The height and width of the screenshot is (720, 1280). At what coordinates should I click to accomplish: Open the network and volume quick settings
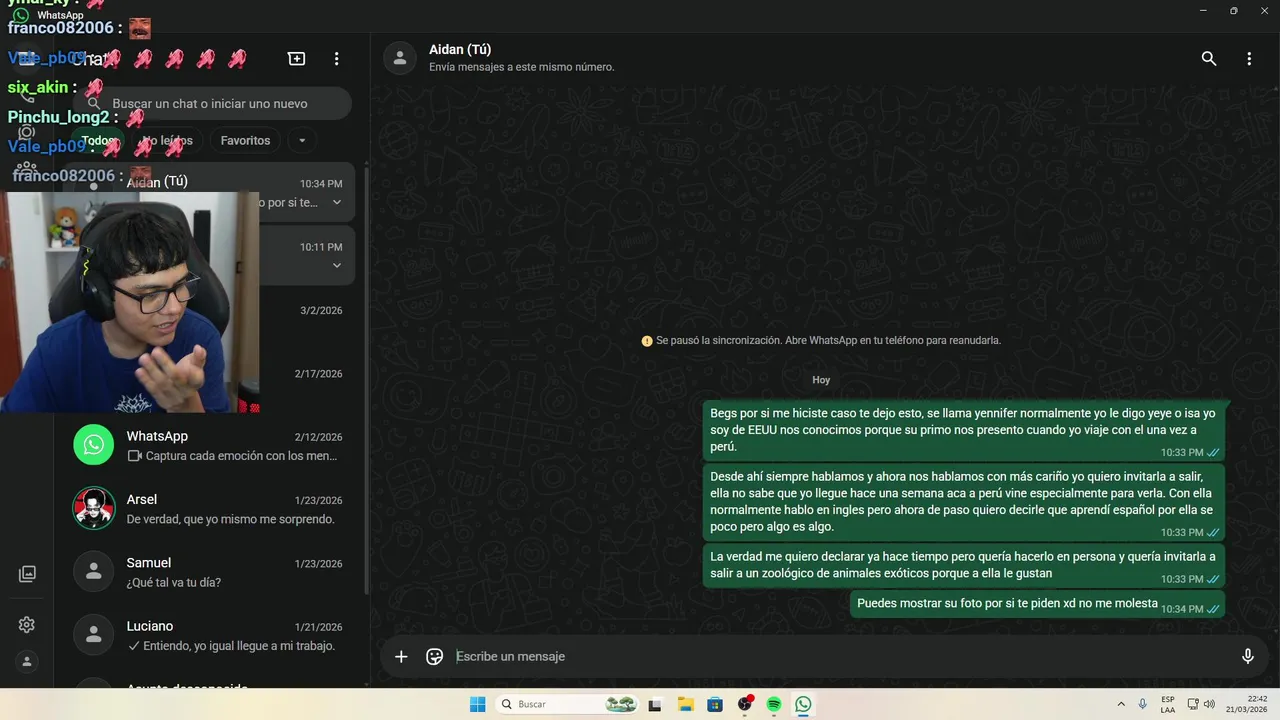point(1201,704)
